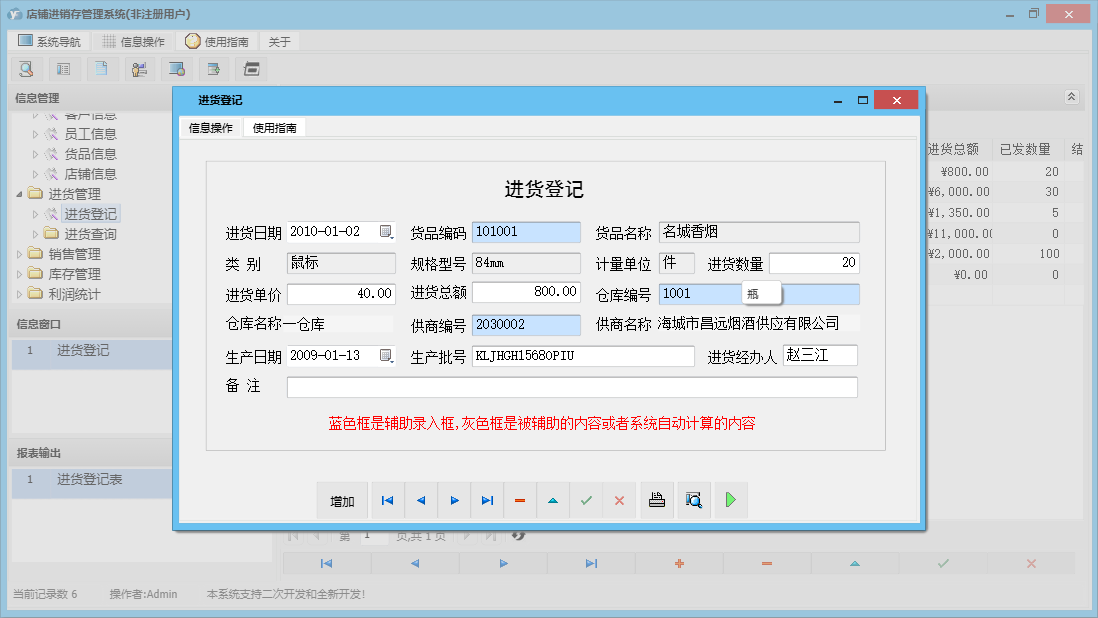This screenshot has width=1098, height=618.
Task: Open the 进货日期 calendar date picker
Action: coord(387,231)
